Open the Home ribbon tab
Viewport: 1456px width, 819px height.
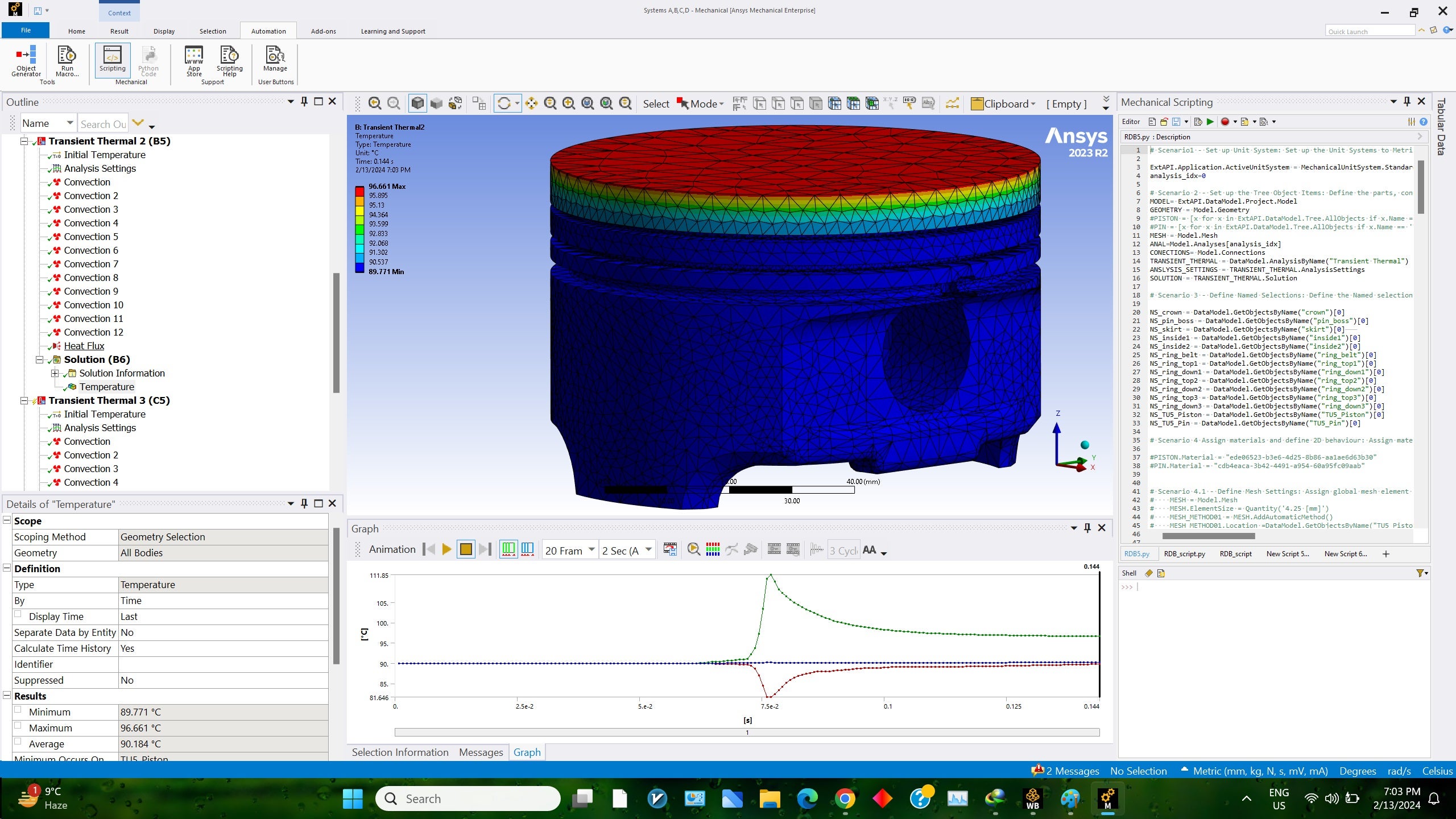77,31
